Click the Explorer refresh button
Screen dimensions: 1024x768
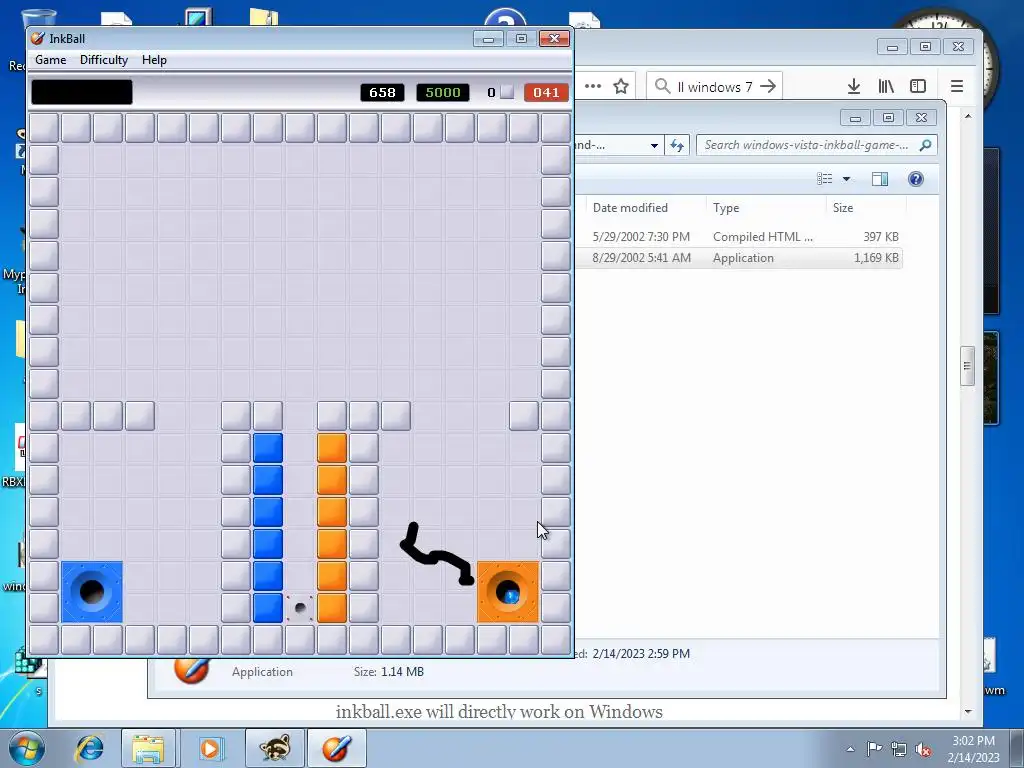677,145
